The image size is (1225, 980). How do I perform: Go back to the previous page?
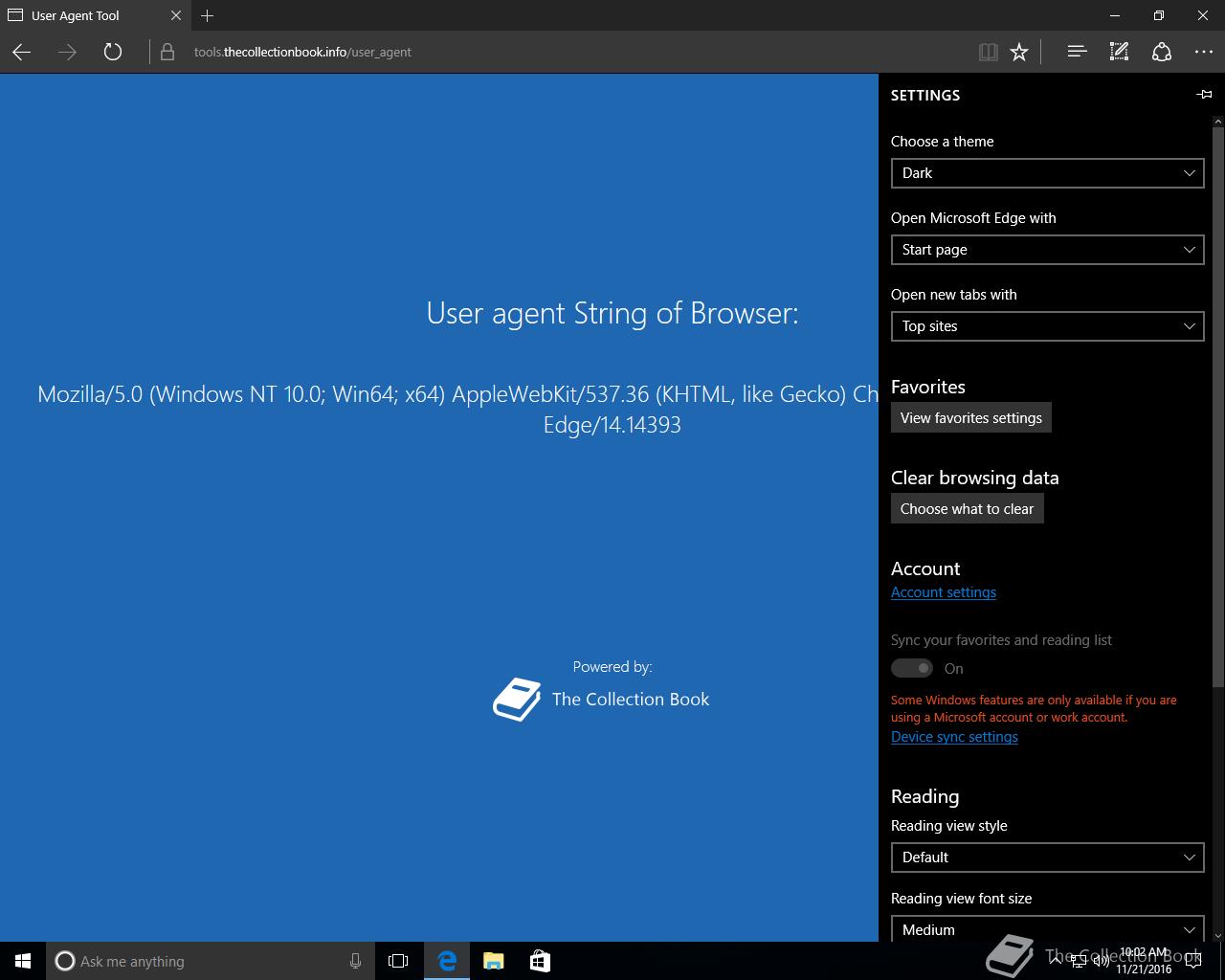[x=22, y=53]
